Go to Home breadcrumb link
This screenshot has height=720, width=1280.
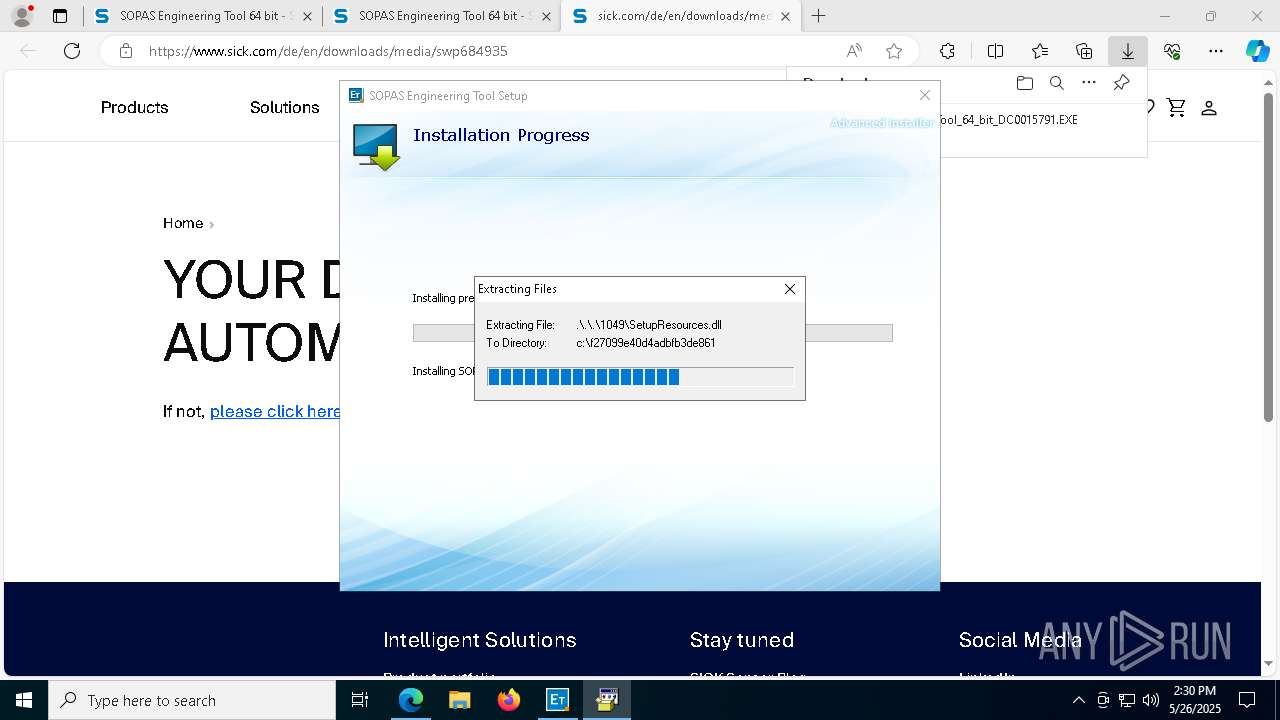pos(183,223)
